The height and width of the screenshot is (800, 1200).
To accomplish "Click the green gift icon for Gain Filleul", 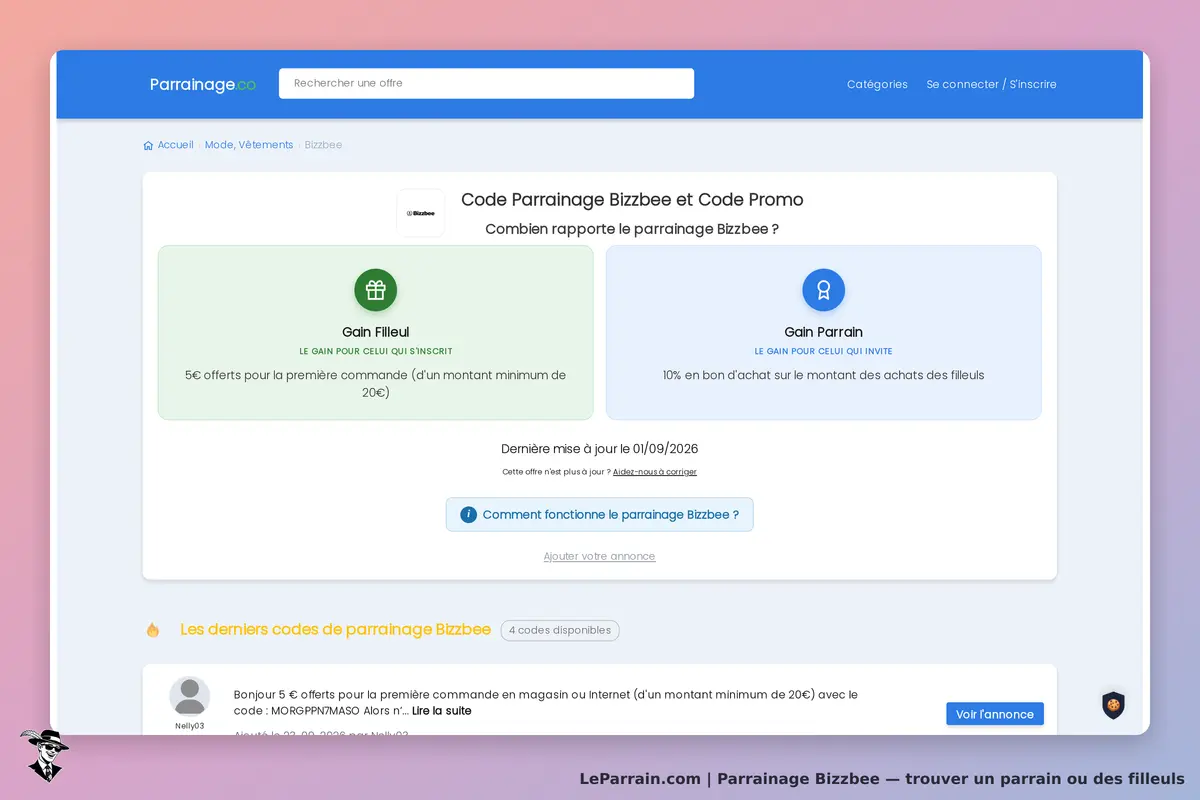I will pyautogui.click(x=376, y=290).
